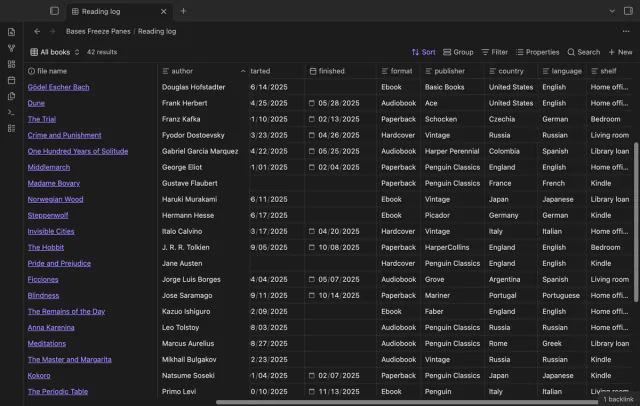Open Crime and Punishment link
This screenshot has width=640, height=406.
[x=64, y=135]
